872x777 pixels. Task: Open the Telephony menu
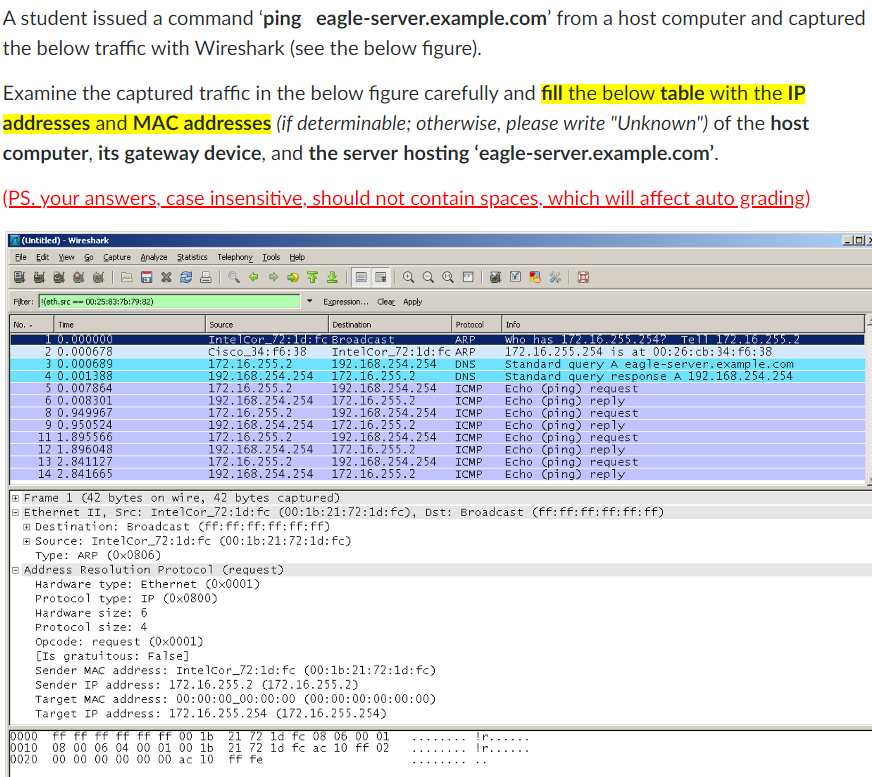coord(233,257)
